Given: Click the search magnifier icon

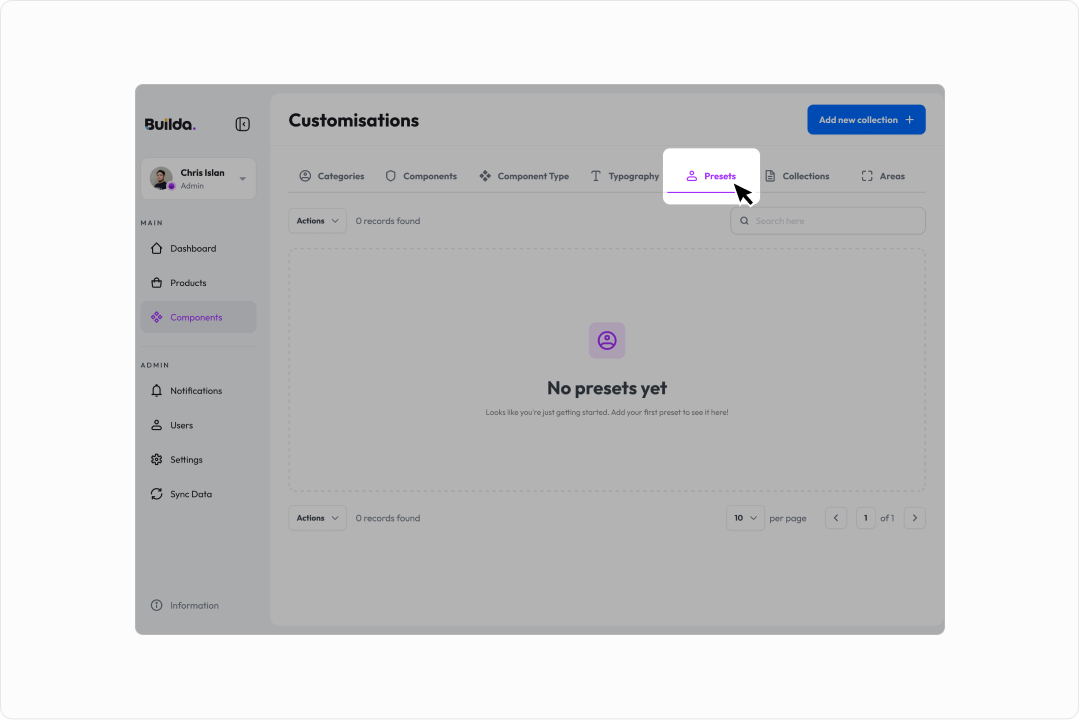Looking at the screenshot, I should pyautogui.click(x=744, y=221).
